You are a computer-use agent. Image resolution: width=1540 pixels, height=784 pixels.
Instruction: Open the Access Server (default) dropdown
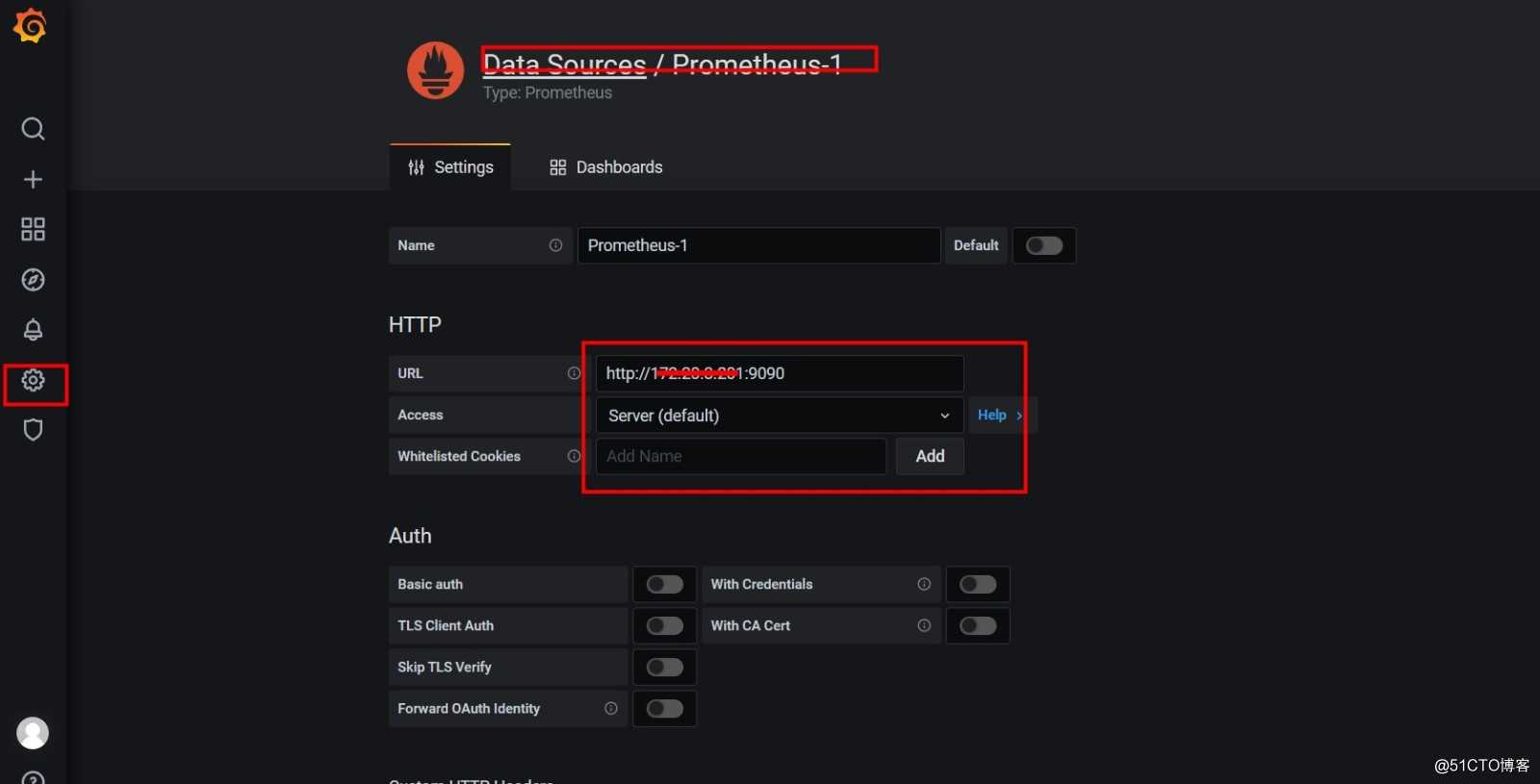(x=780, y=416)
